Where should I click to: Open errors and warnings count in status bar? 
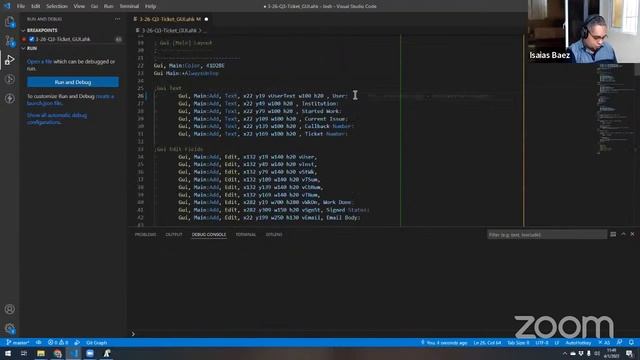tap(58, 342)
